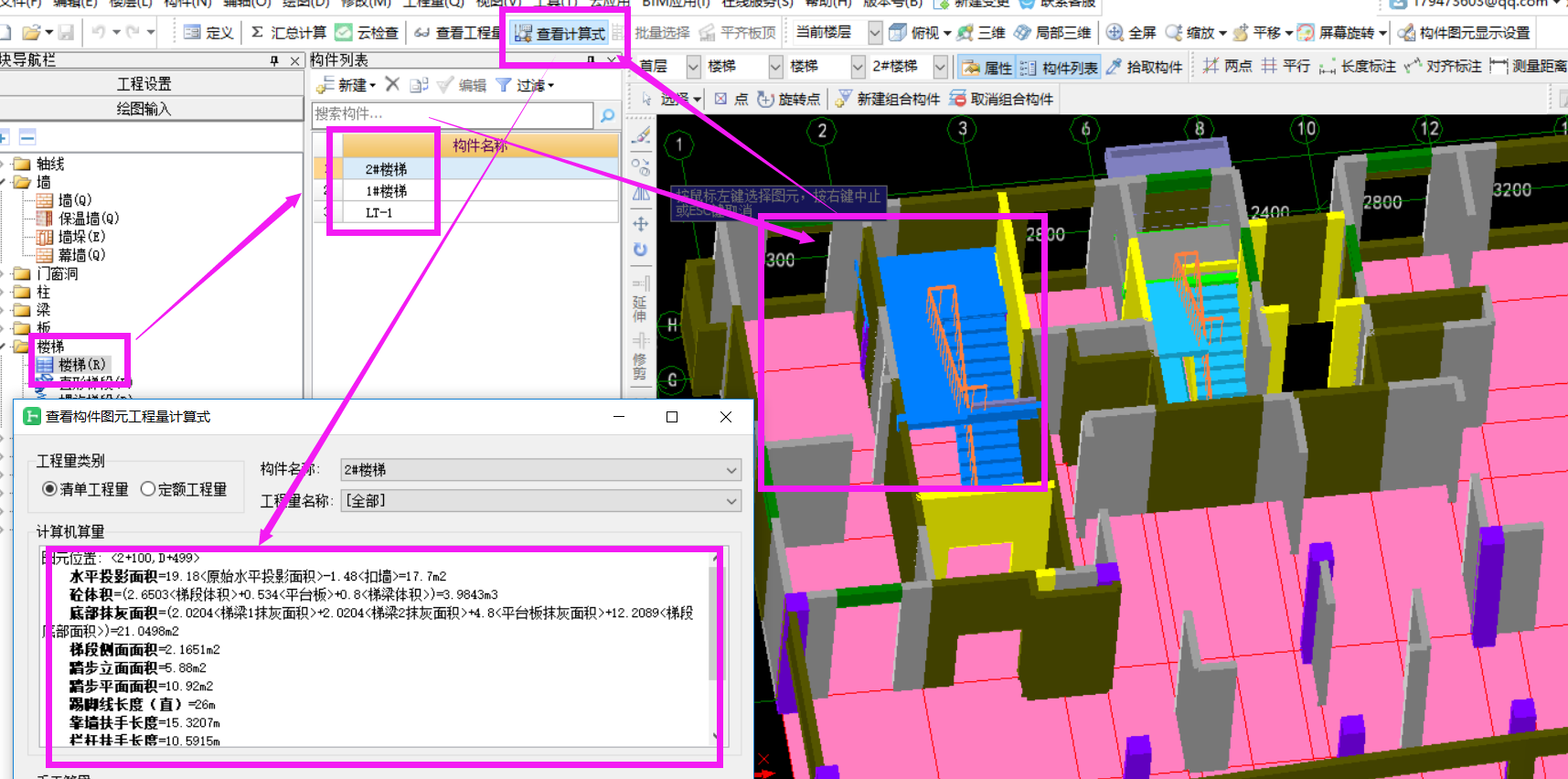Click the save disk icon

click(x=66, y=33)
